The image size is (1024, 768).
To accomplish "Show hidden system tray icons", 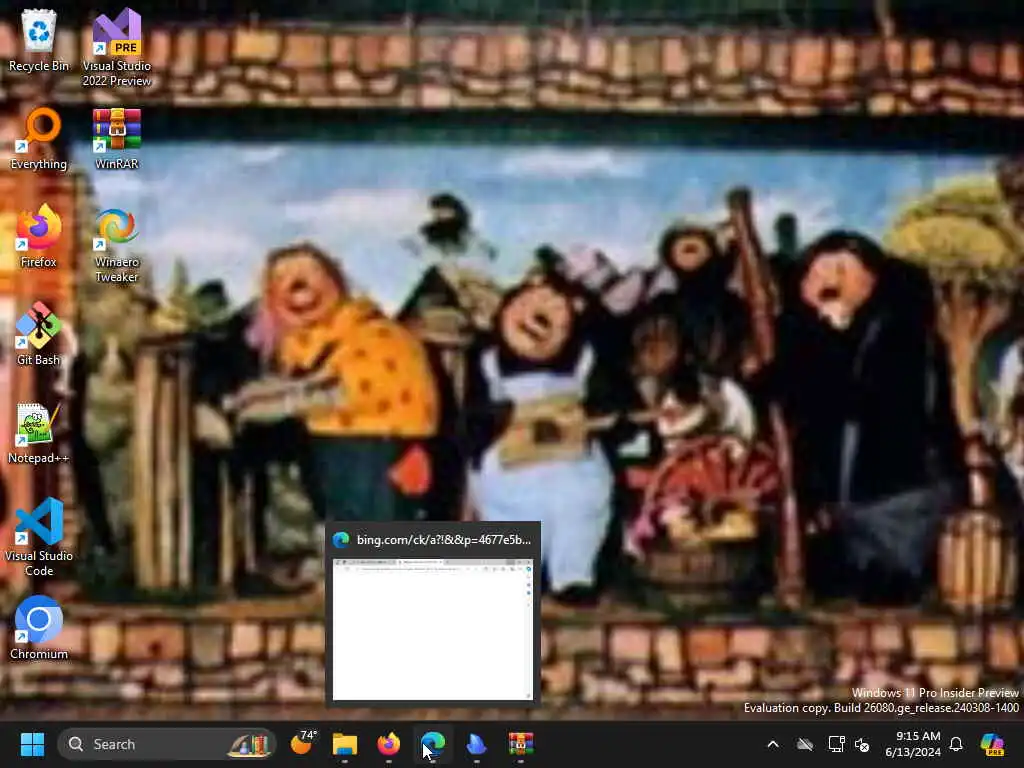I will 773,744.
